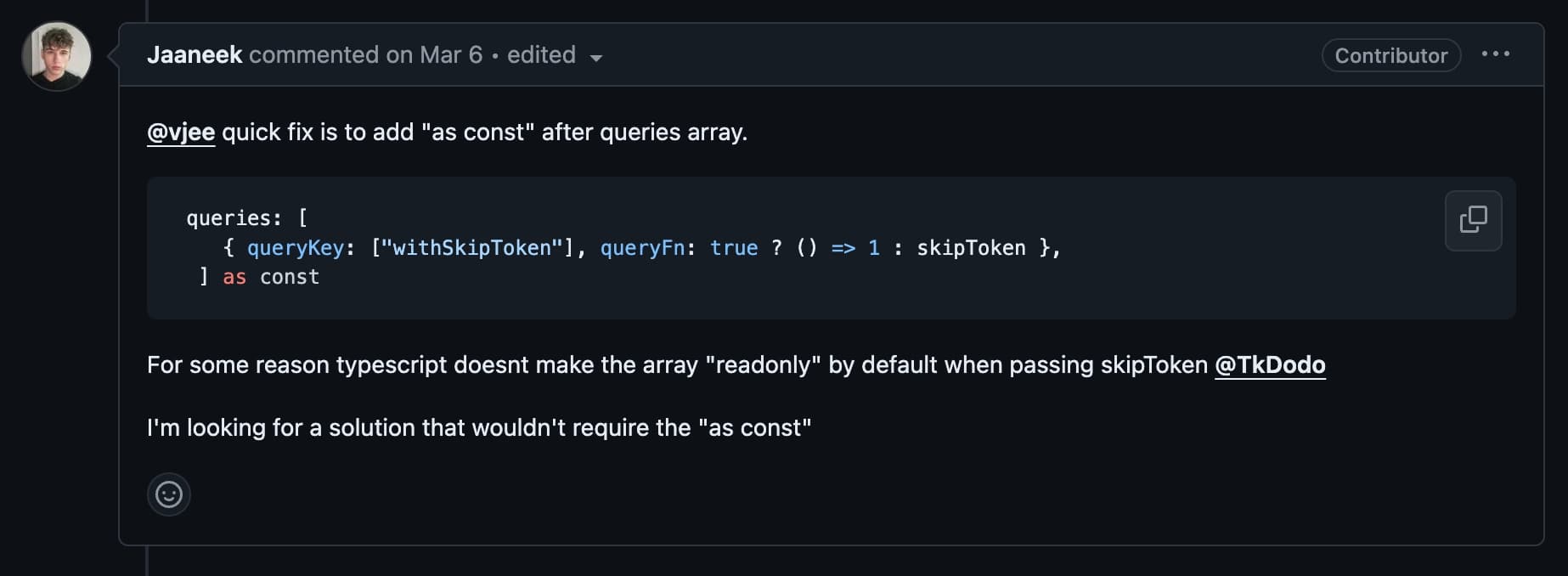Click the "queryKey" property in the code
Viewport: 1568px width, 576px height.
coord(296,248)
